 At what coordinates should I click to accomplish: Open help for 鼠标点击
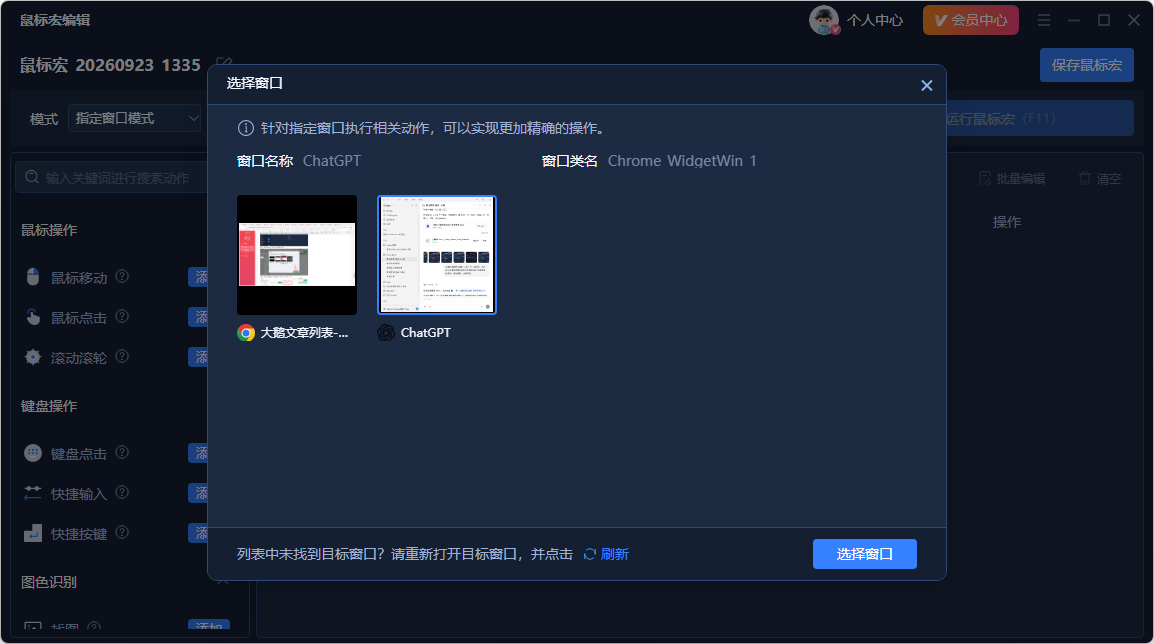[x=122, y=316]
